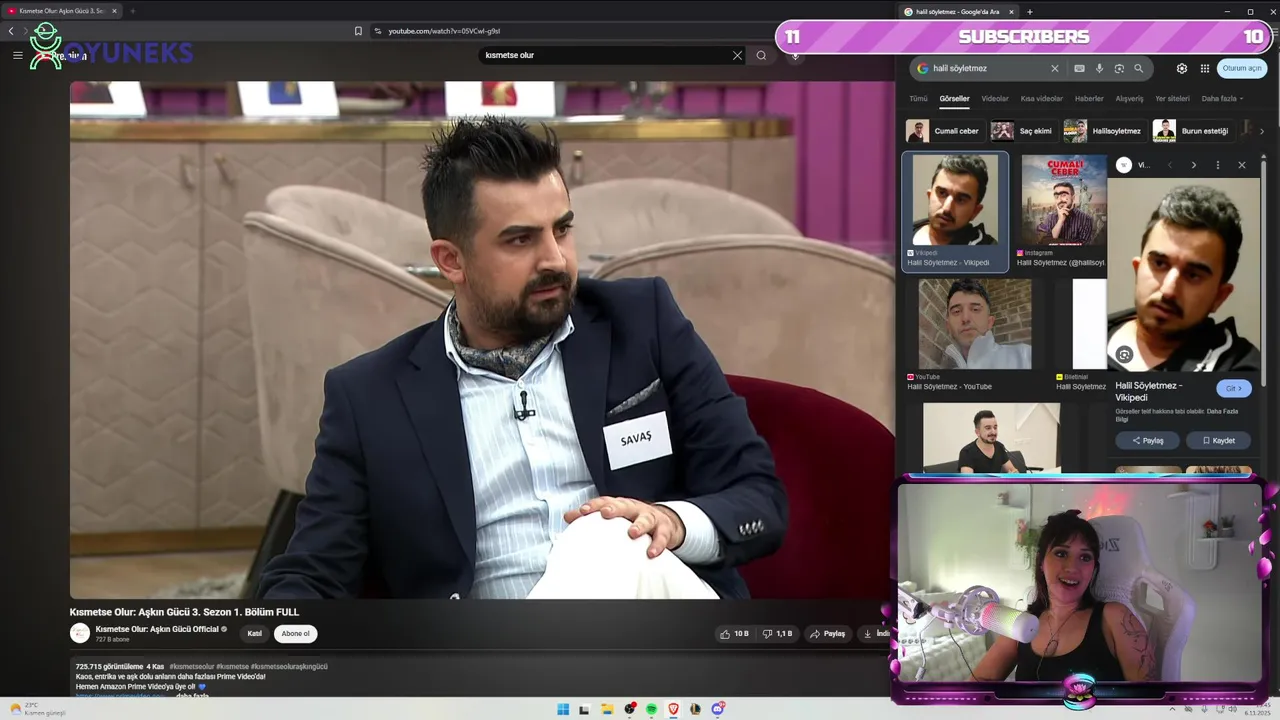1280x720 pixels.
Task: Bookmark the page in the address bar
Action: point(358,31)
